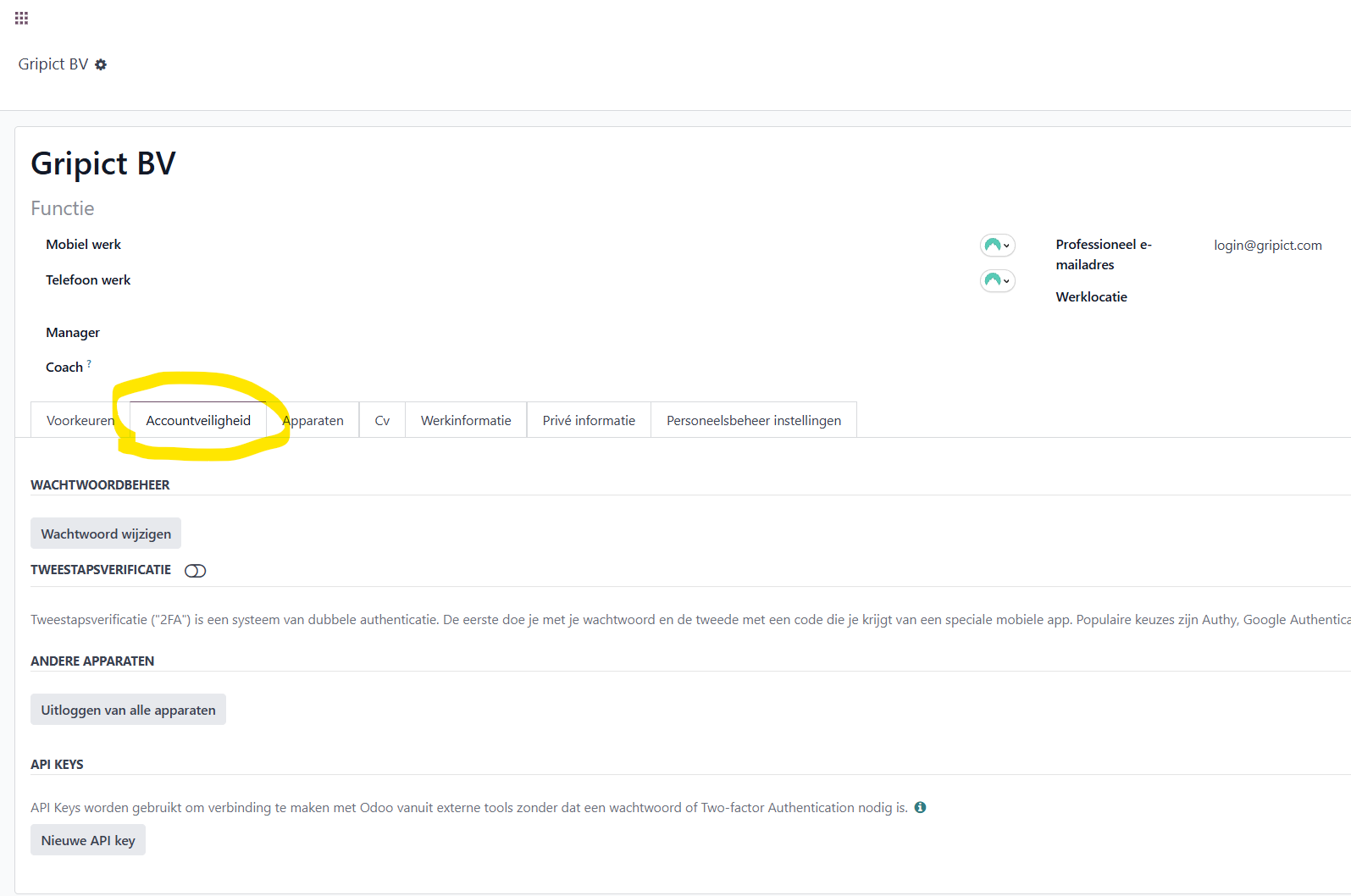Click the info icon after API Keys description
1351x896 pixels.
920,808
